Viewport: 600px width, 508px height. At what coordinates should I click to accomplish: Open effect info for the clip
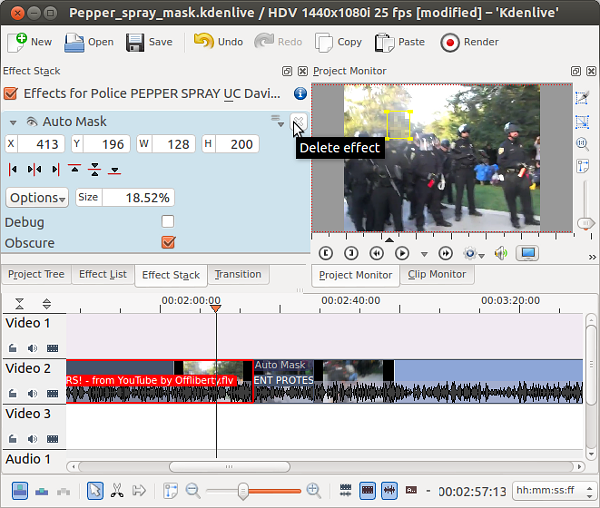(299, 93)
